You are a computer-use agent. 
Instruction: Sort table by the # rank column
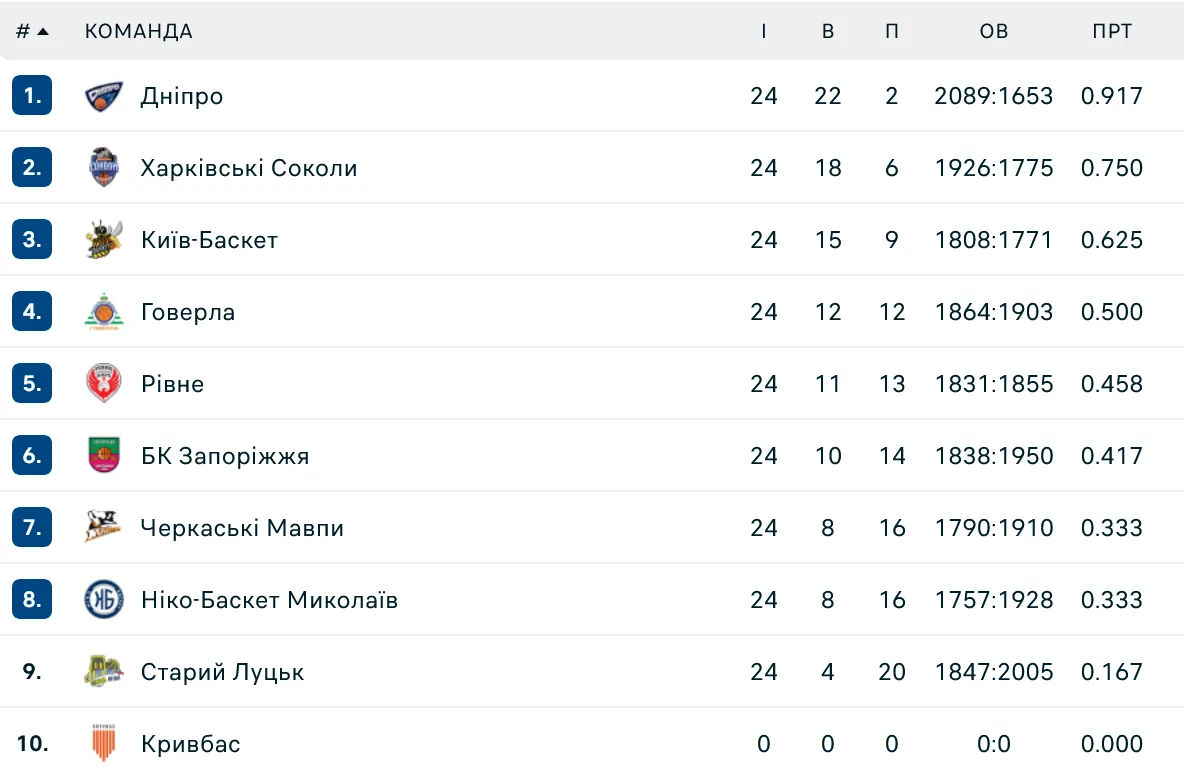point(32,31)
